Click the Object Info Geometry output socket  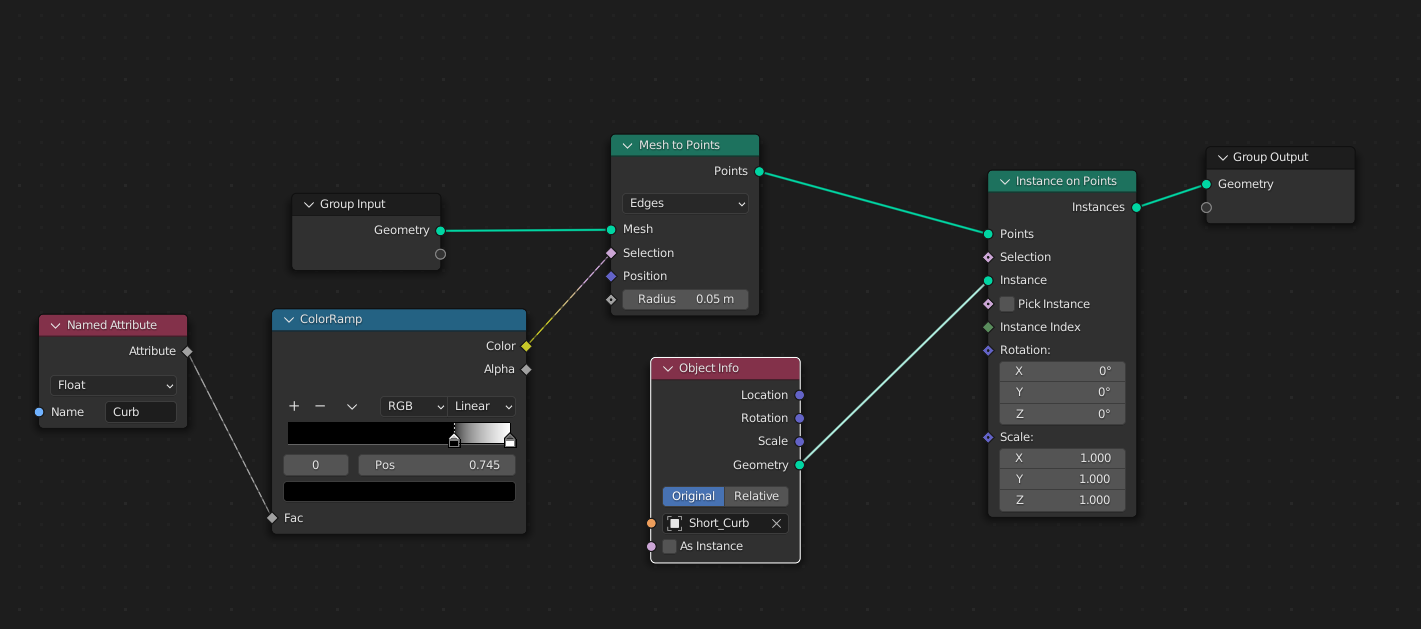[x=799, y=465]
